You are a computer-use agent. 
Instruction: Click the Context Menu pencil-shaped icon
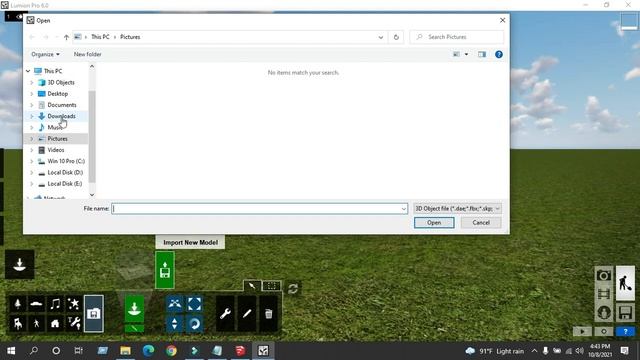click(247, 313)
